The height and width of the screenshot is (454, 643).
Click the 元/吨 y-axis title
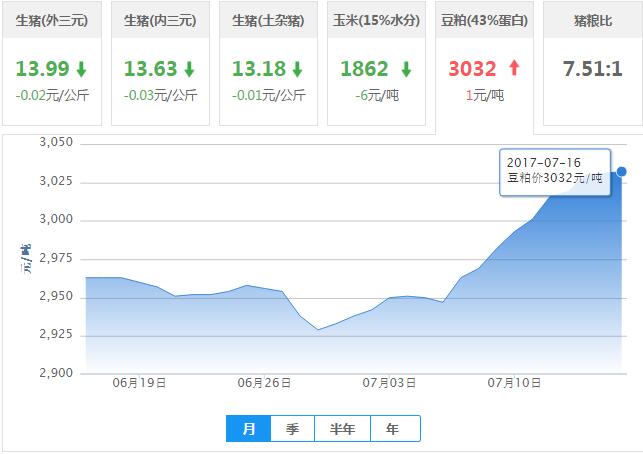click(x=25, y=259)
